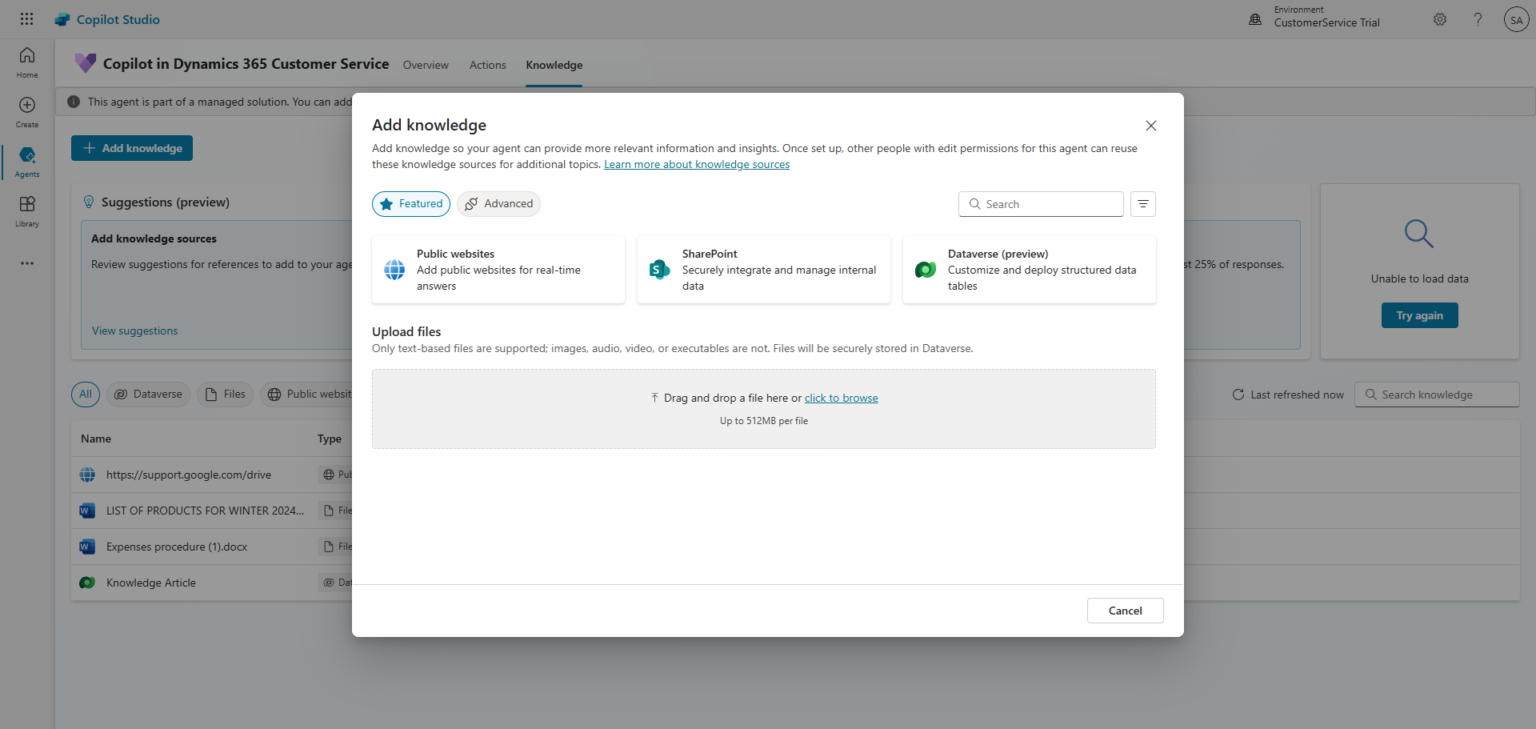Open the app launcher waffle menu
The image size is (1536, 729).
click(x=26, y=18)
